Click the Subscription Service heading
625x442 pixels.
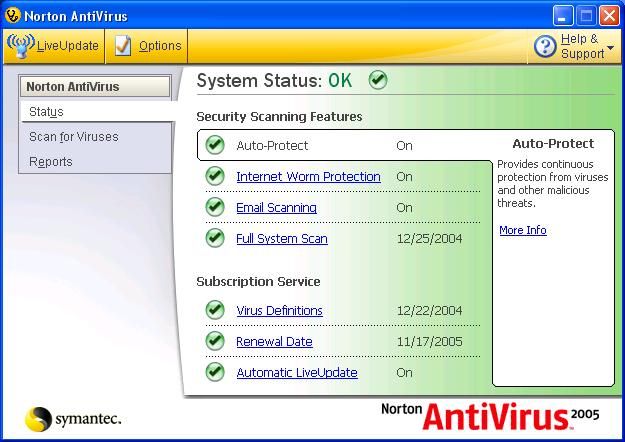258,281
